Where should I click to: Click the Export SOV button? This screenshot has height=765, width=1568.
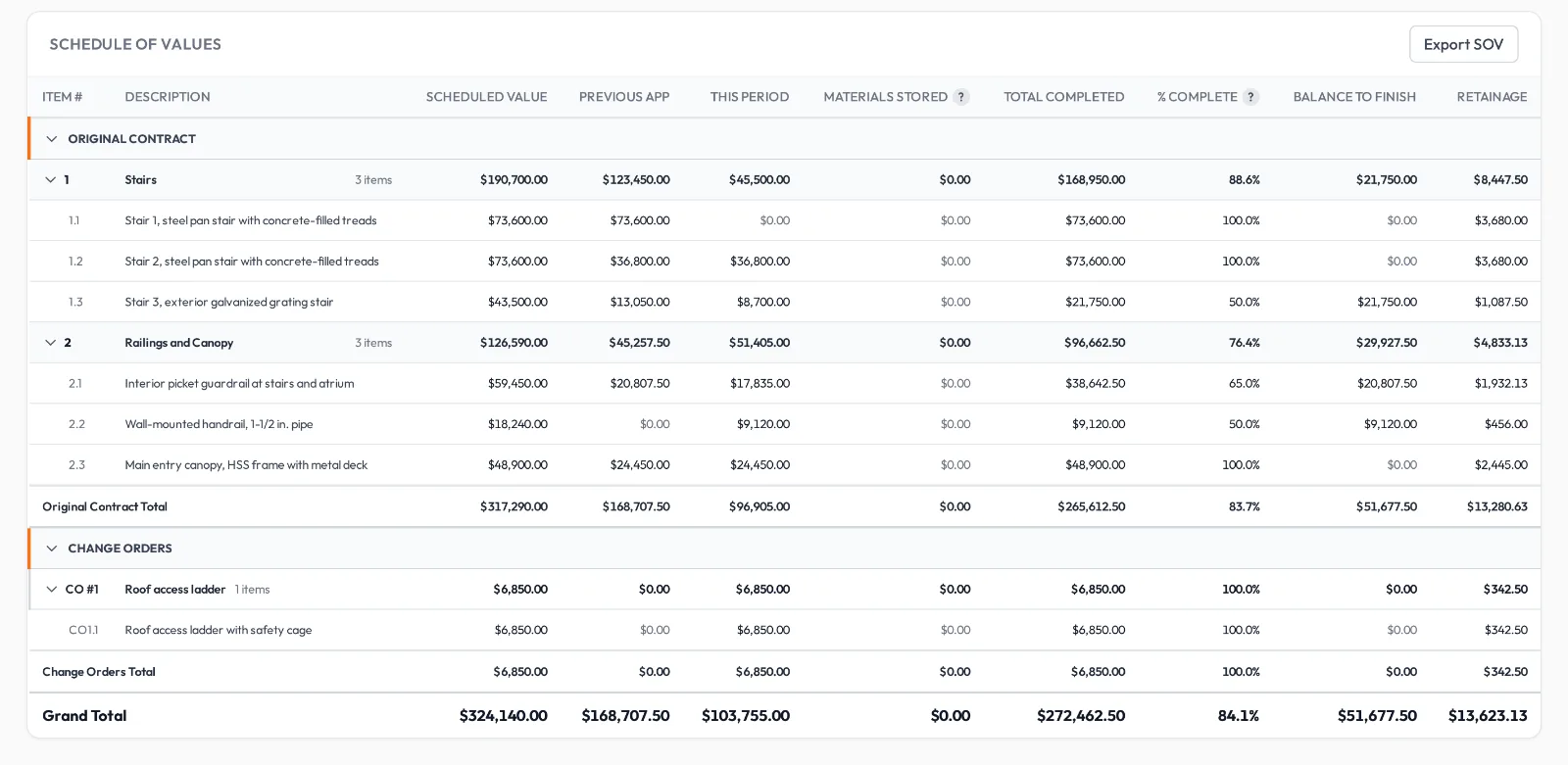click(1463, 44)
